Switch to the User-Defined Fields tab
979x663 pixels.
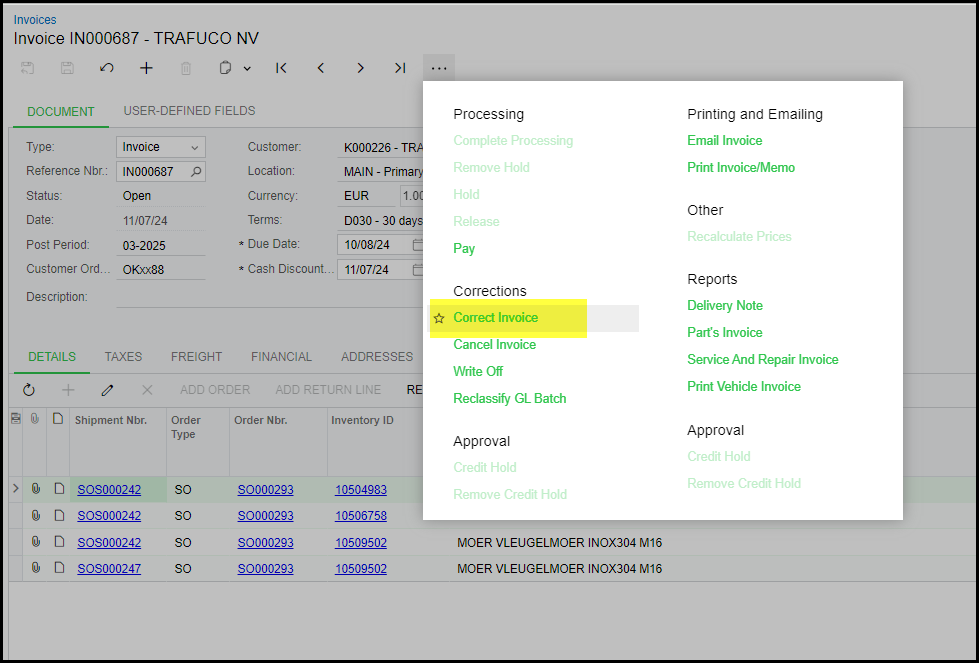click(189, 111)
